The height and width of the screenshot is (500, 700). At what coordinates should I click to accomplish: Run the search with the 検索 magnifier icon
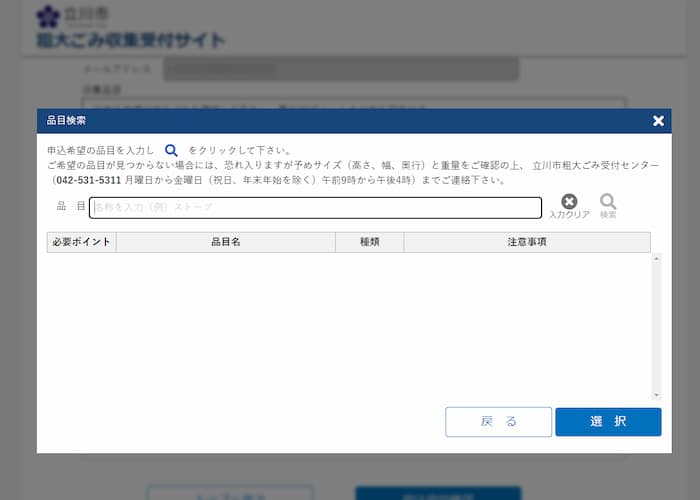tap(608, 205)
